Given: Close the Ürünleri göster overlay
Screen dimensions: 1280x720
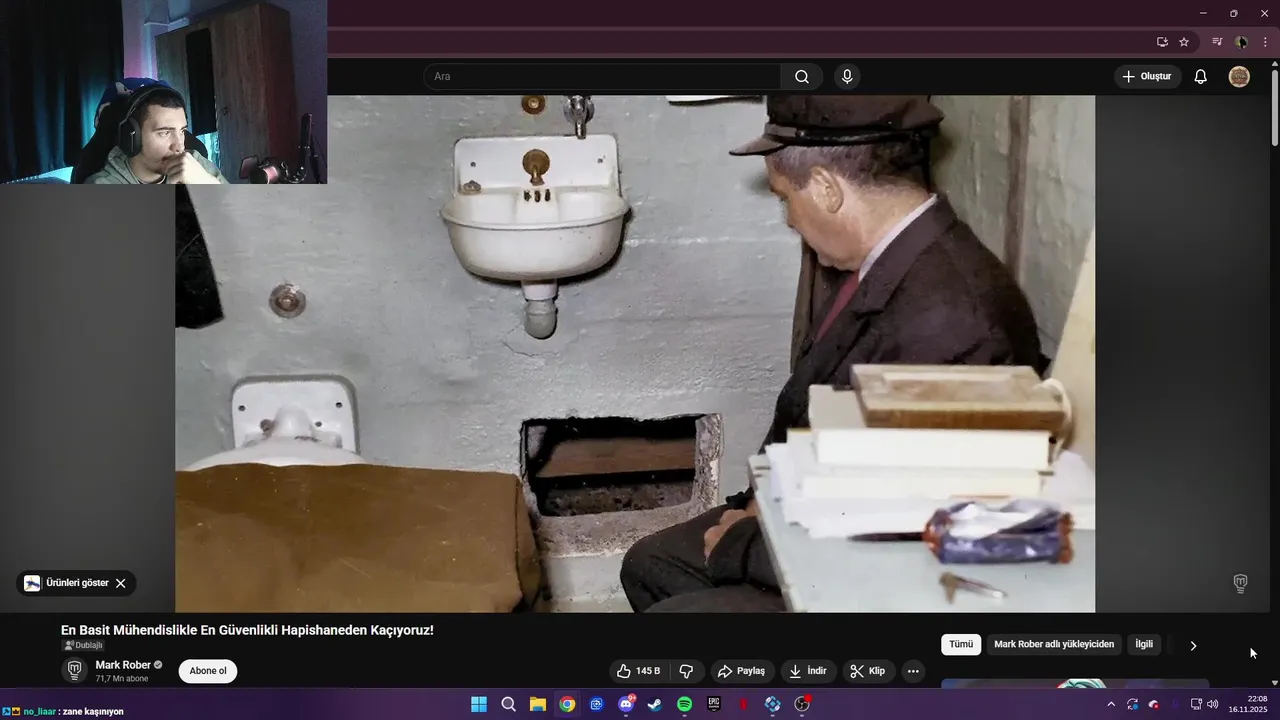Looking at the screenshot, I should click(x=121, y=583).
